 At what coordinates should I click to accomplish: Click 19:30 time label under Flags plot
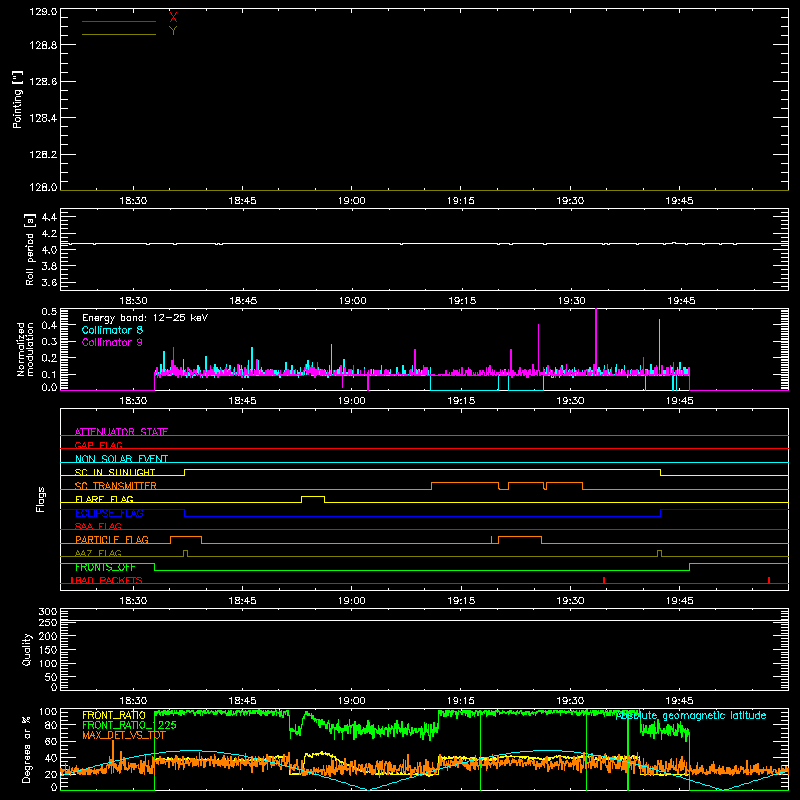coord(570,601)
